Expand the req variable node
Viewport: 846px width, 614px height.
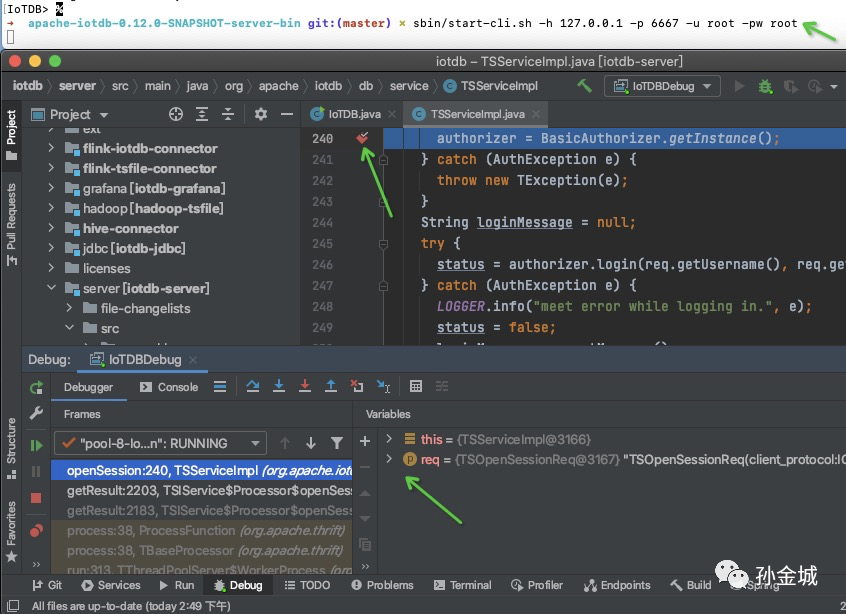click(x=389, y=459)
